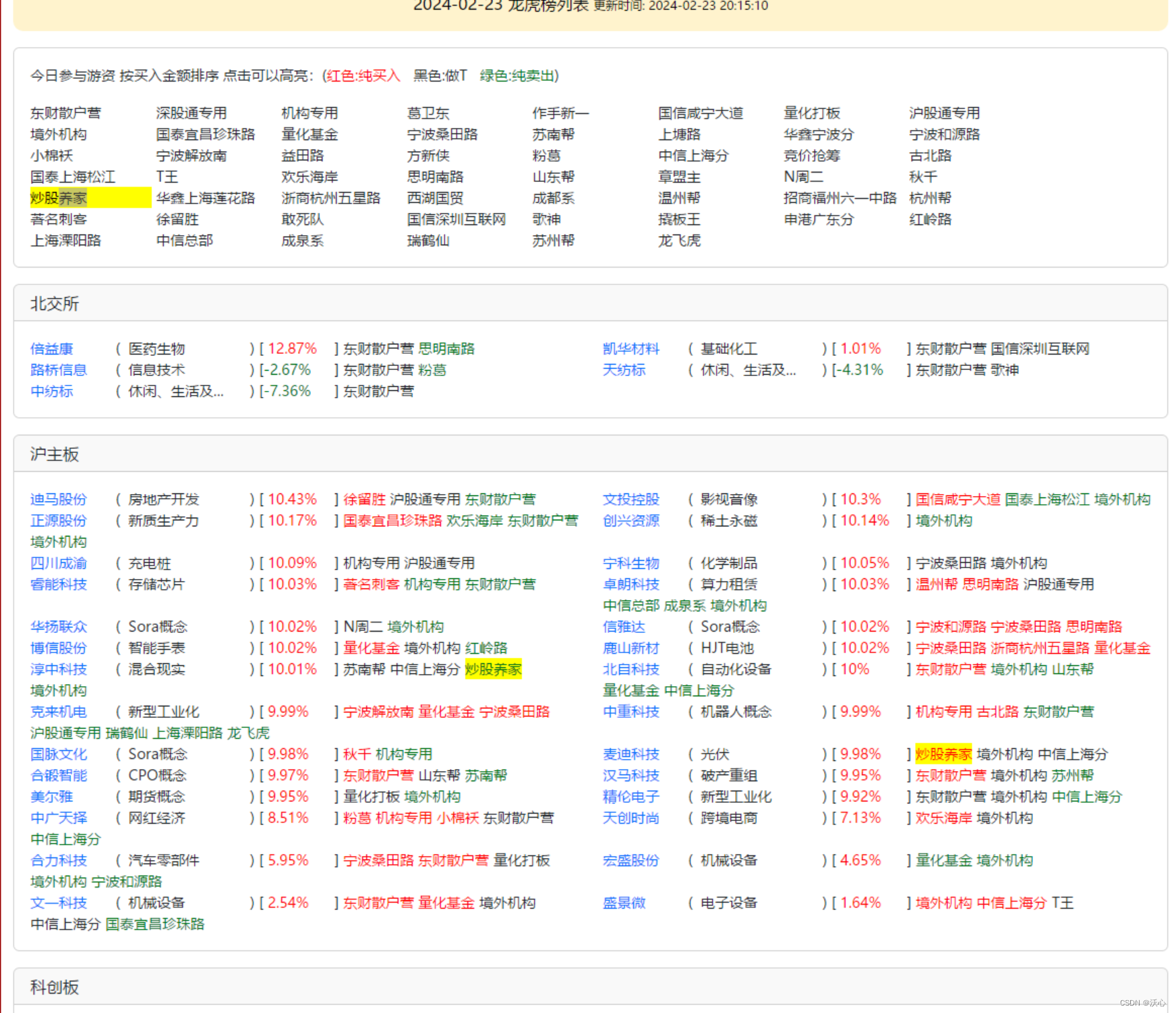Open stock 信雅达

pos(624,627)
